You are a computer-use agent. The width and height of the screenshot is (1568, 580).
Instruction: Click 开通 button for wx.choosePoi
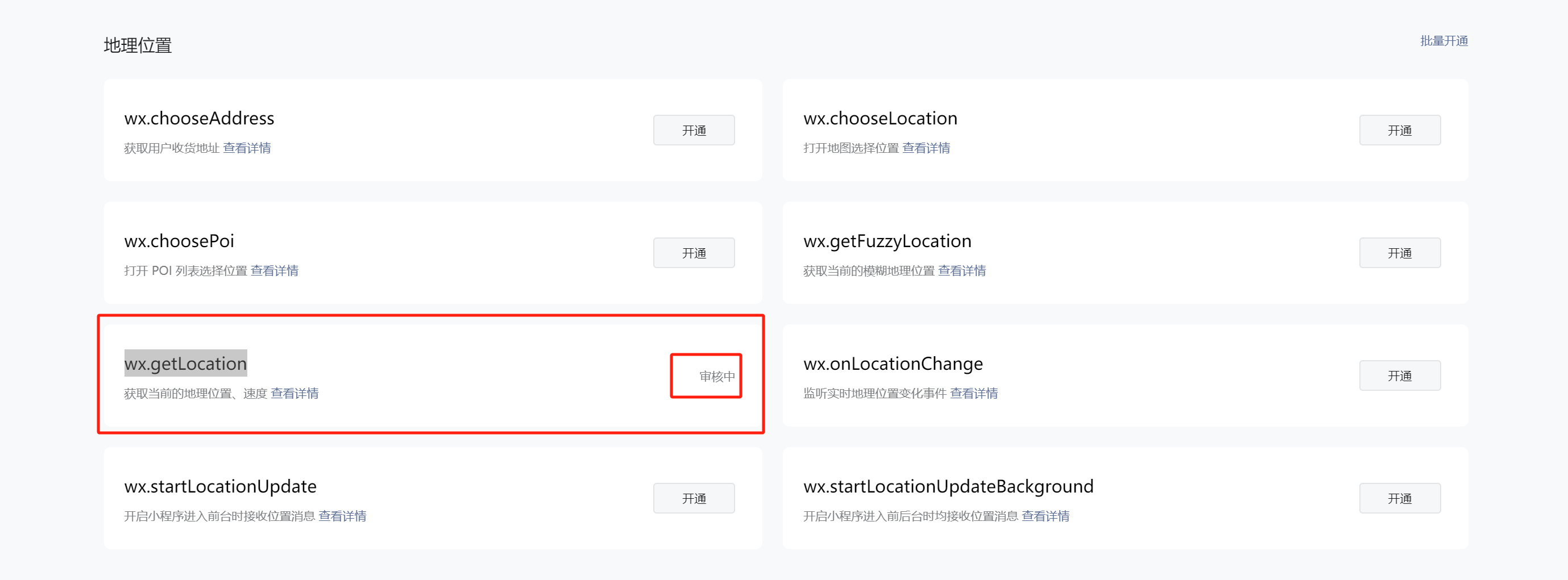pyautogui.click(x=694, y=253)
